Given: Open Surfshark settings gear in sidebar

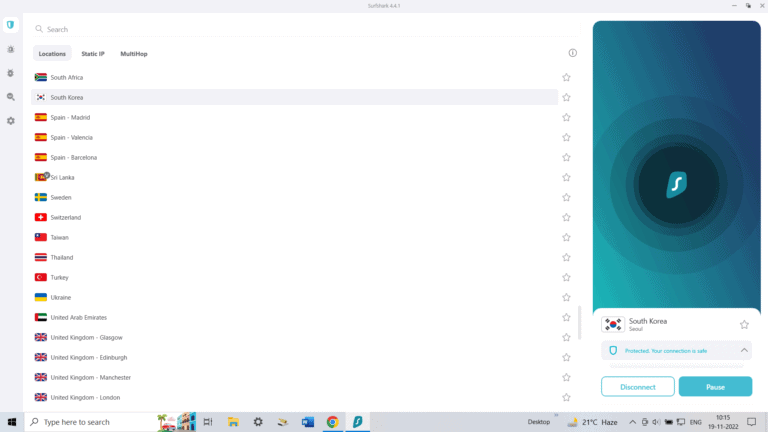Looking at the screenshot, I should [x=10, y=121].
